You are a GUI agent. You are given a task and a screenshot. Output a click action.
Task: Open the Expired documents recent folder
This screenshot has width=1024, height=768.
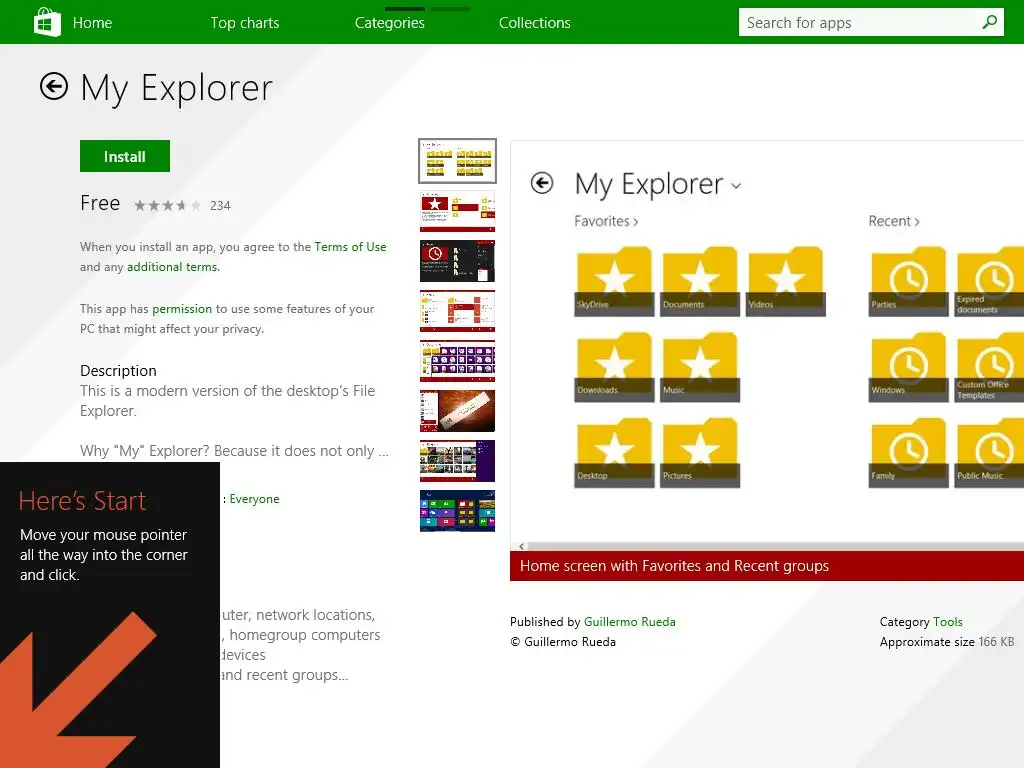pos(990,281)
